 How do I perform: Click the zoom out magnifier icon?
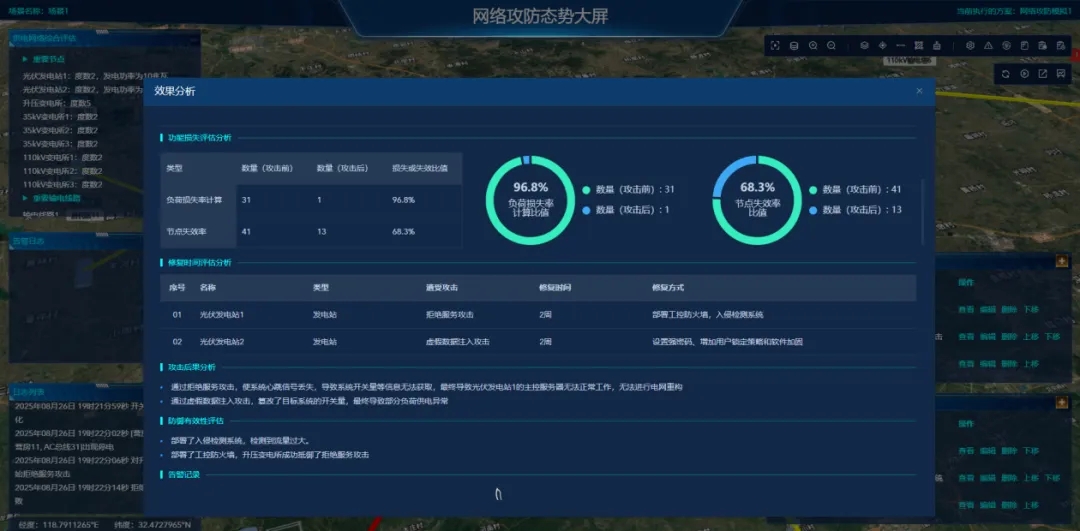(x=832, y=46)
